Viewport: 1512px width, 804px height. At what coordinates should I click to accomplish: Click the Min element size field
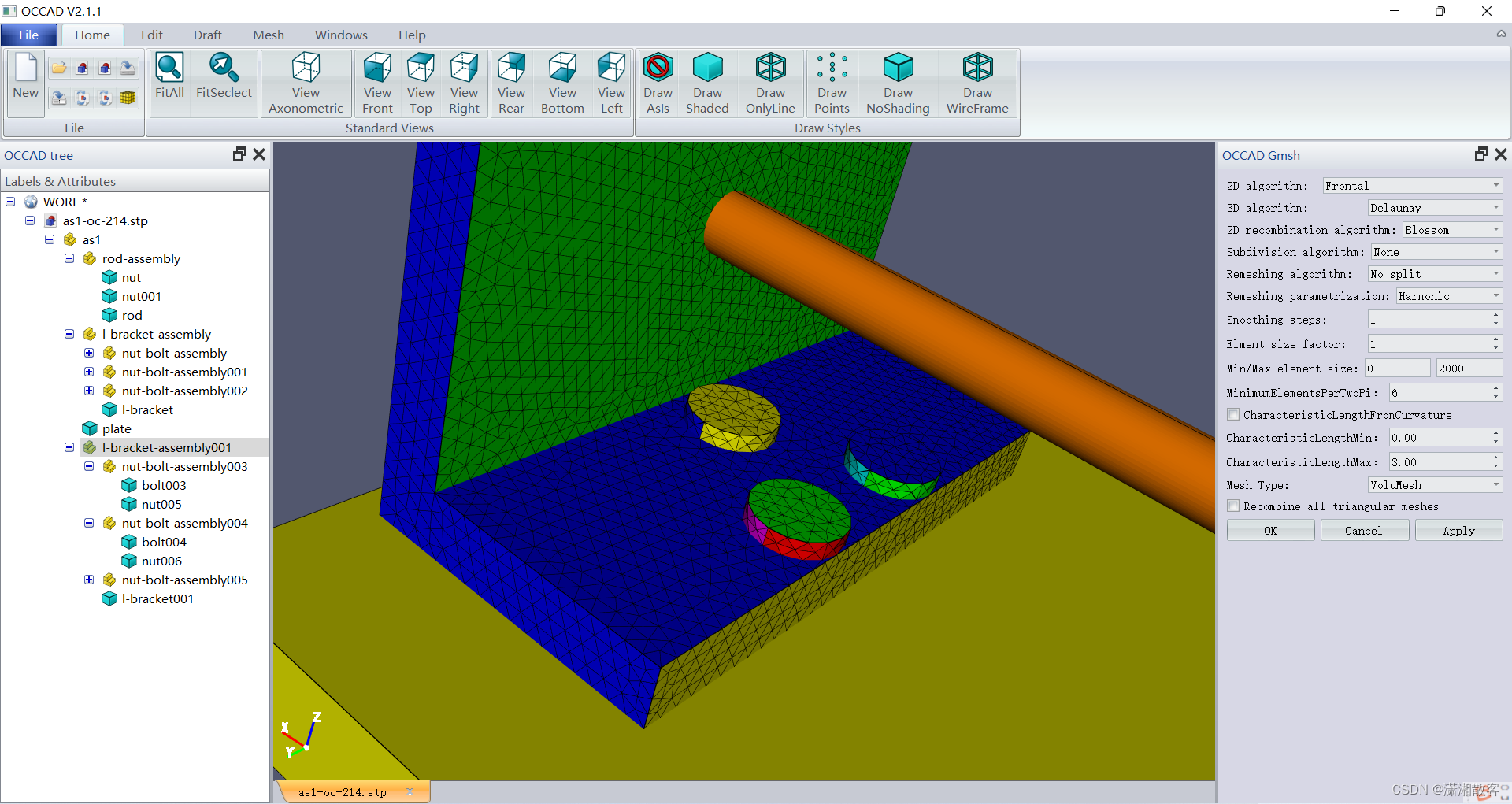click(1397, 368)
